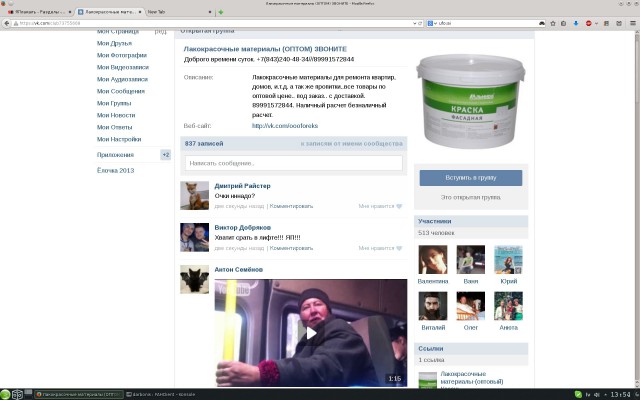Close the New Tab tab
The height and width of the screenshot is (400, 640).
click(x=210, y=12)
